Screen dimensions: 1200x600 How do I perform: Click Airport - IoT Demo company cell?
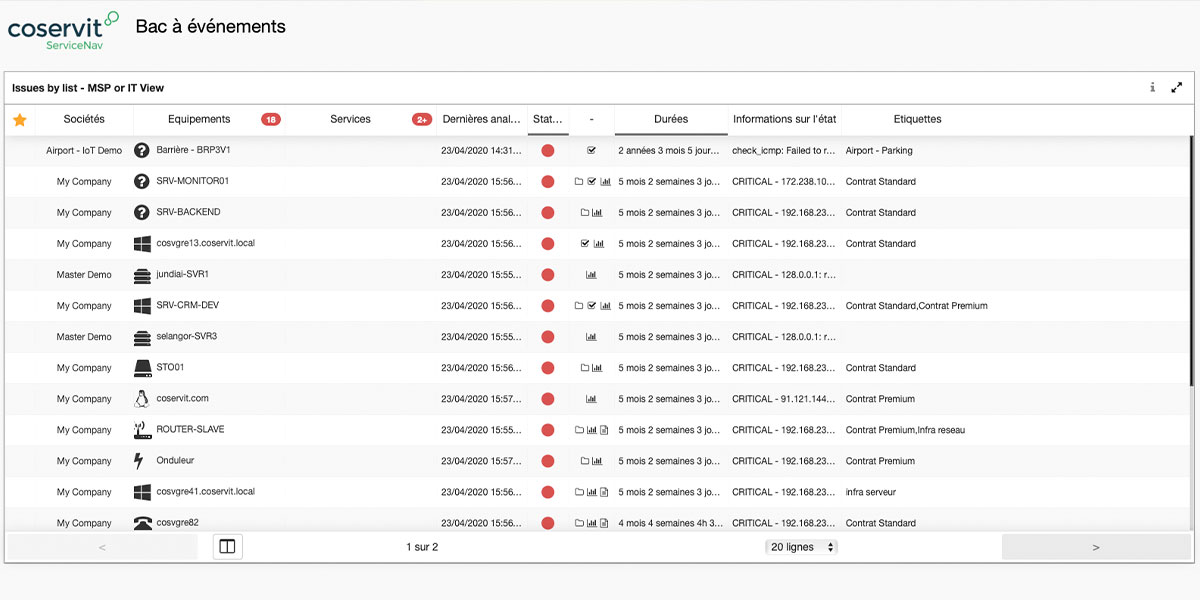pos(84,151)
